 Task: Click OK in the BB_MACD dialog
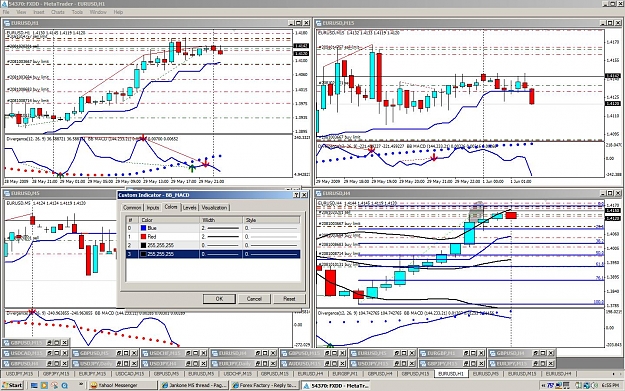click(219, 299)
